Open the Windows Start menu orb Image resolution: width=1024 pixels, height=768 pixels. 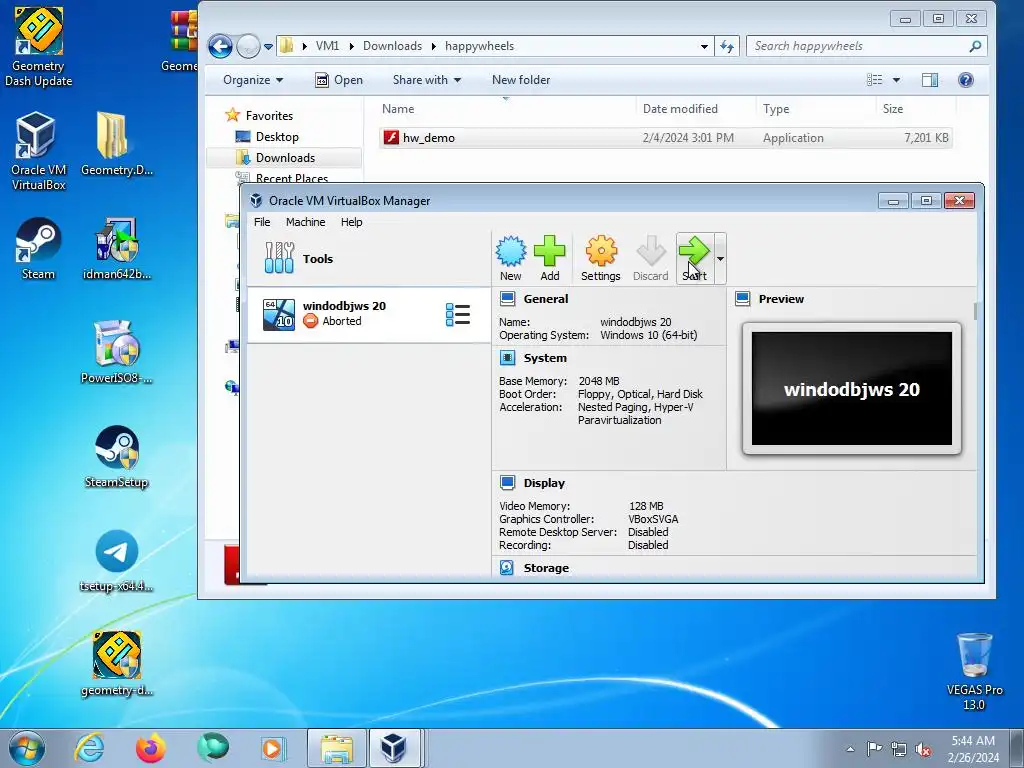point(27,748)
